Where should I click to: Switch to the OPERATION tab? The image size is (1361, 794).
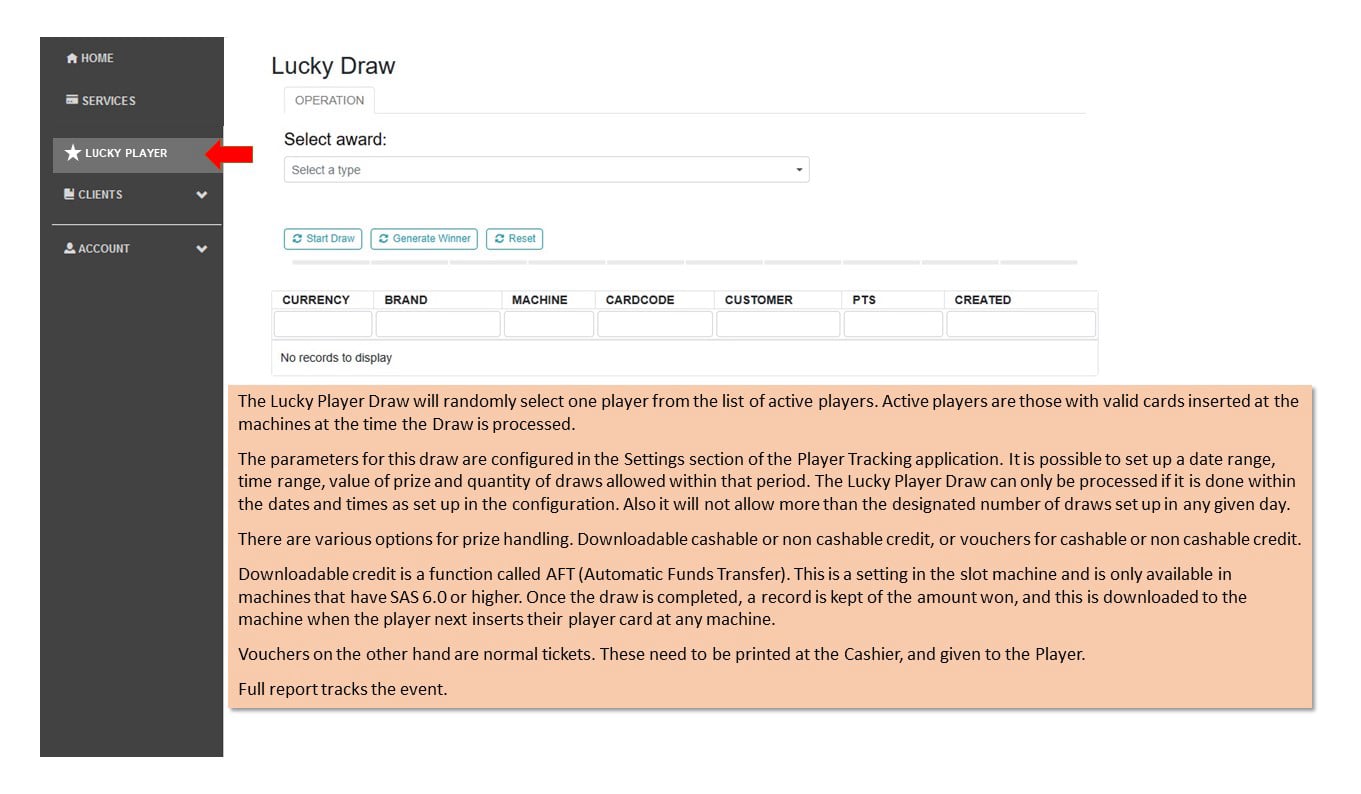pos(329,100)
